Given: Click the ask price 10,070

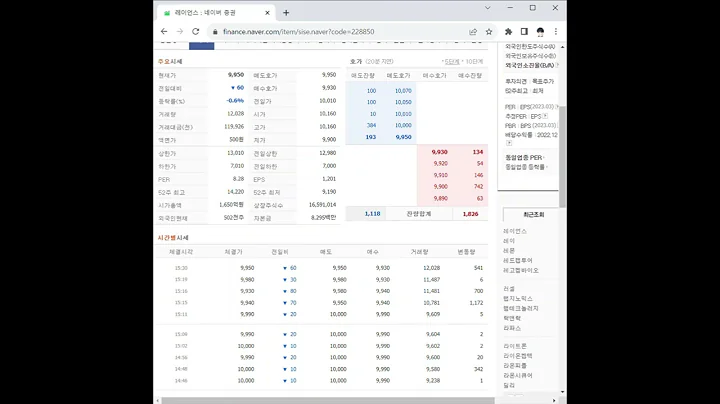Looking at the screenshot, I should point(403,91).
